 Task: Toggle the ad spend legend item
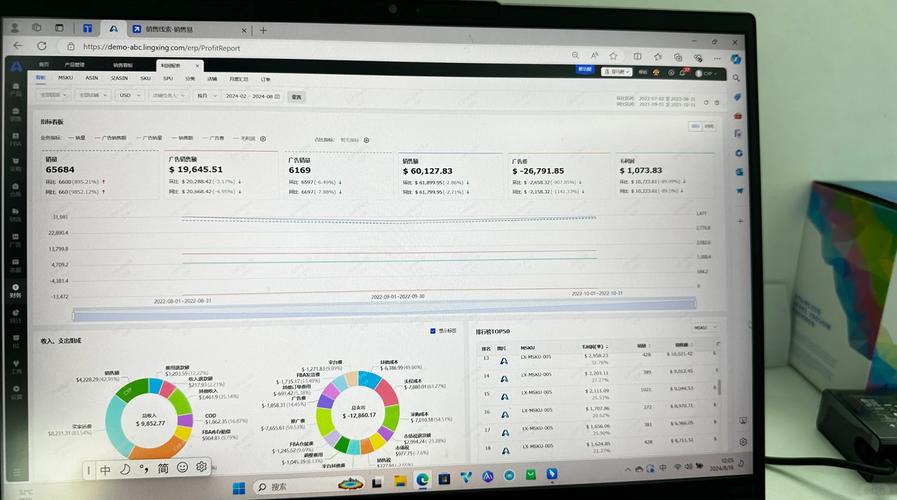pyautogui.click(x=212, y=138)
